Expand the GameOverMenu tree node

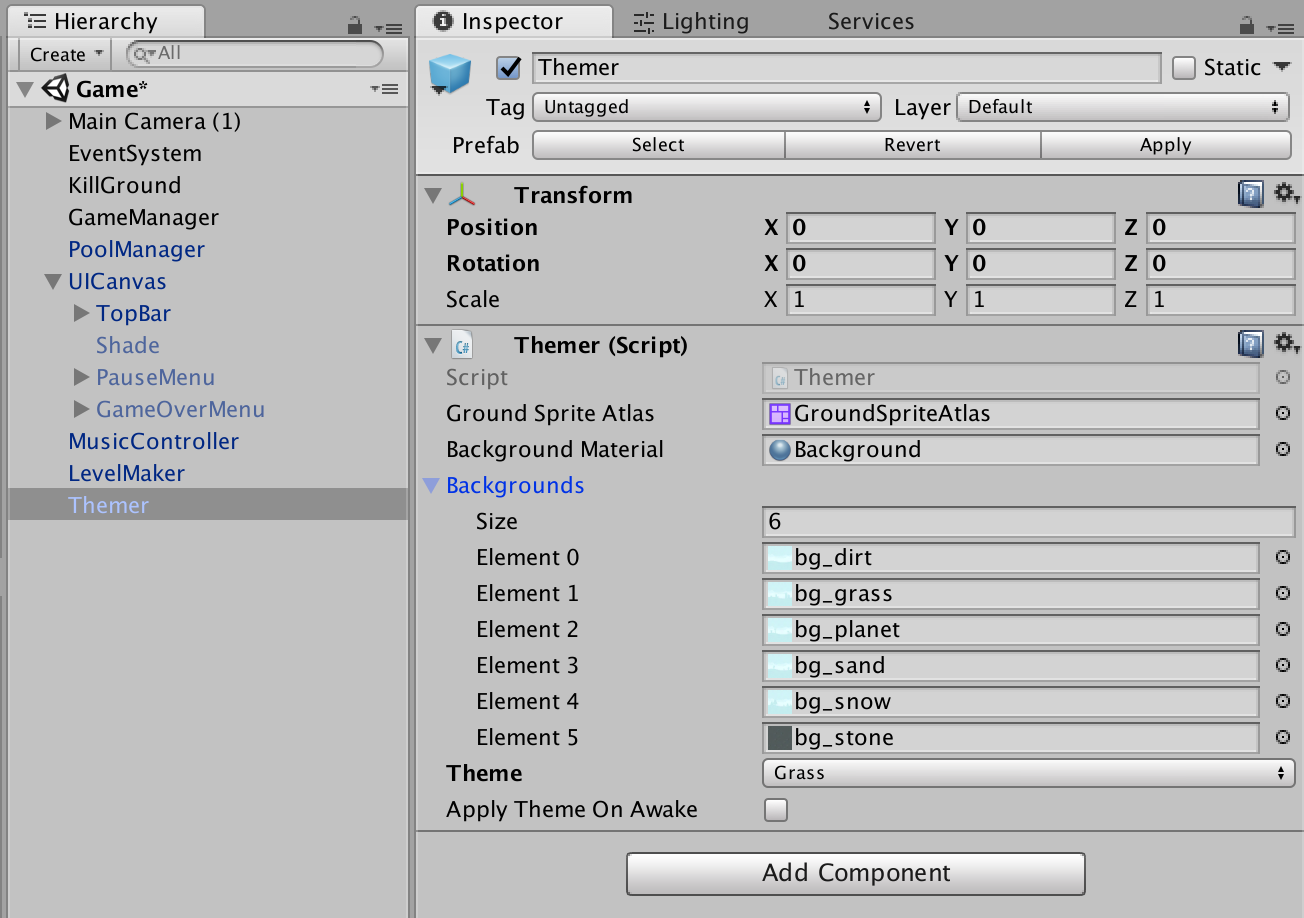coord(82,410)
